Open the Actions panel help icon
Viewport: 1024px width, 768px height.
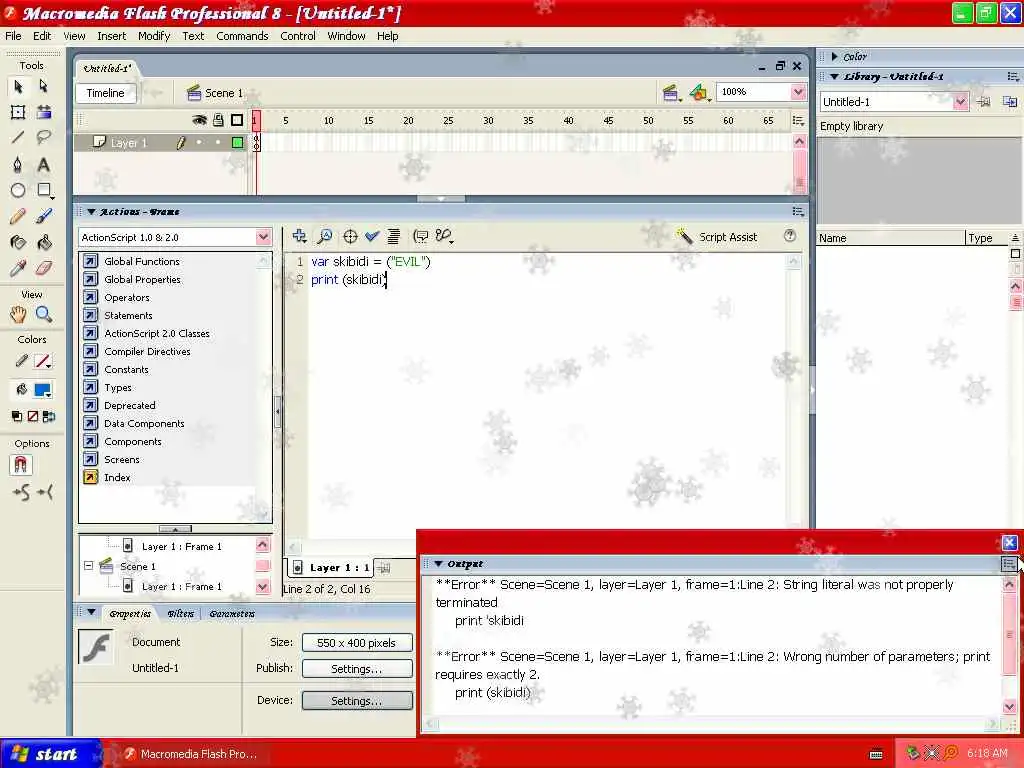pos(790,236)
